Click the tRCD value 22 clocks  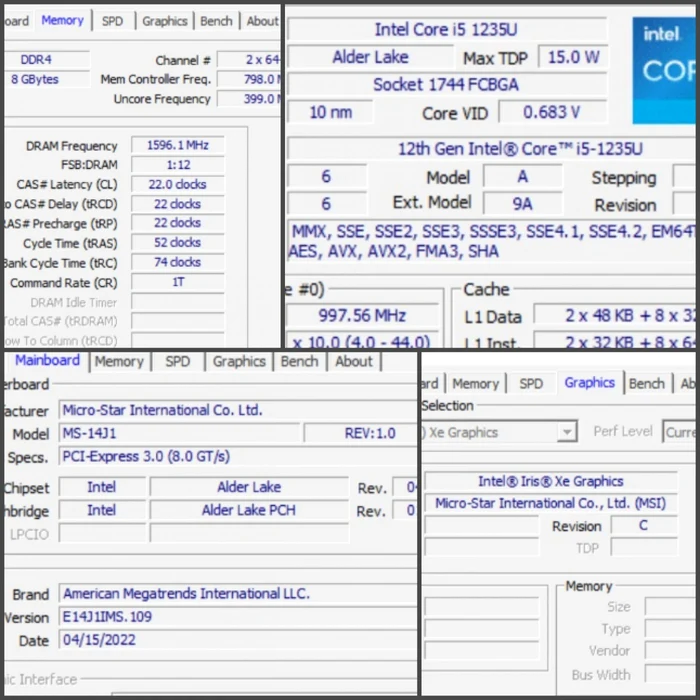(x=178, y=204)
